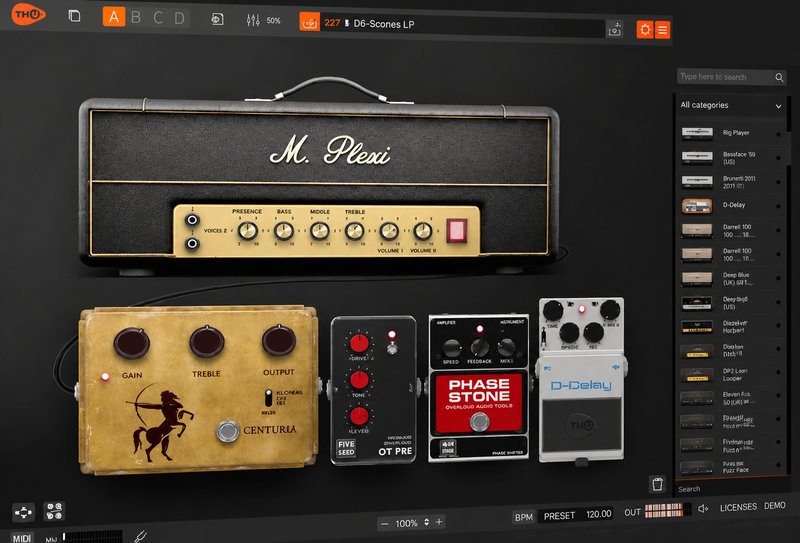Click the M. Plexi lower input jack
The height and width of the screenshot is (543, 800).
coord(192,243)
